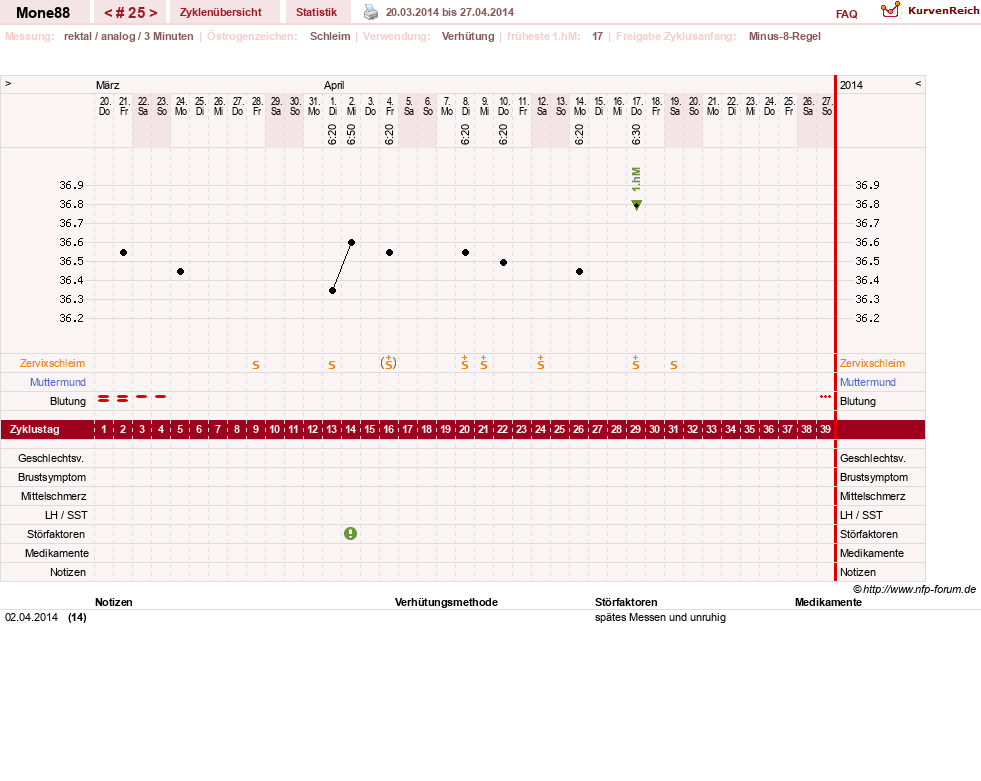The height and width of the screenshot is (781, 981).
Task: Click the temperature point on 8. April
Action: [465, 252]
